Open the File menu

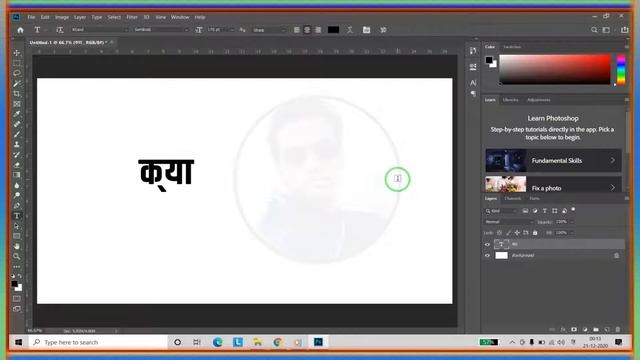[31, 17]
